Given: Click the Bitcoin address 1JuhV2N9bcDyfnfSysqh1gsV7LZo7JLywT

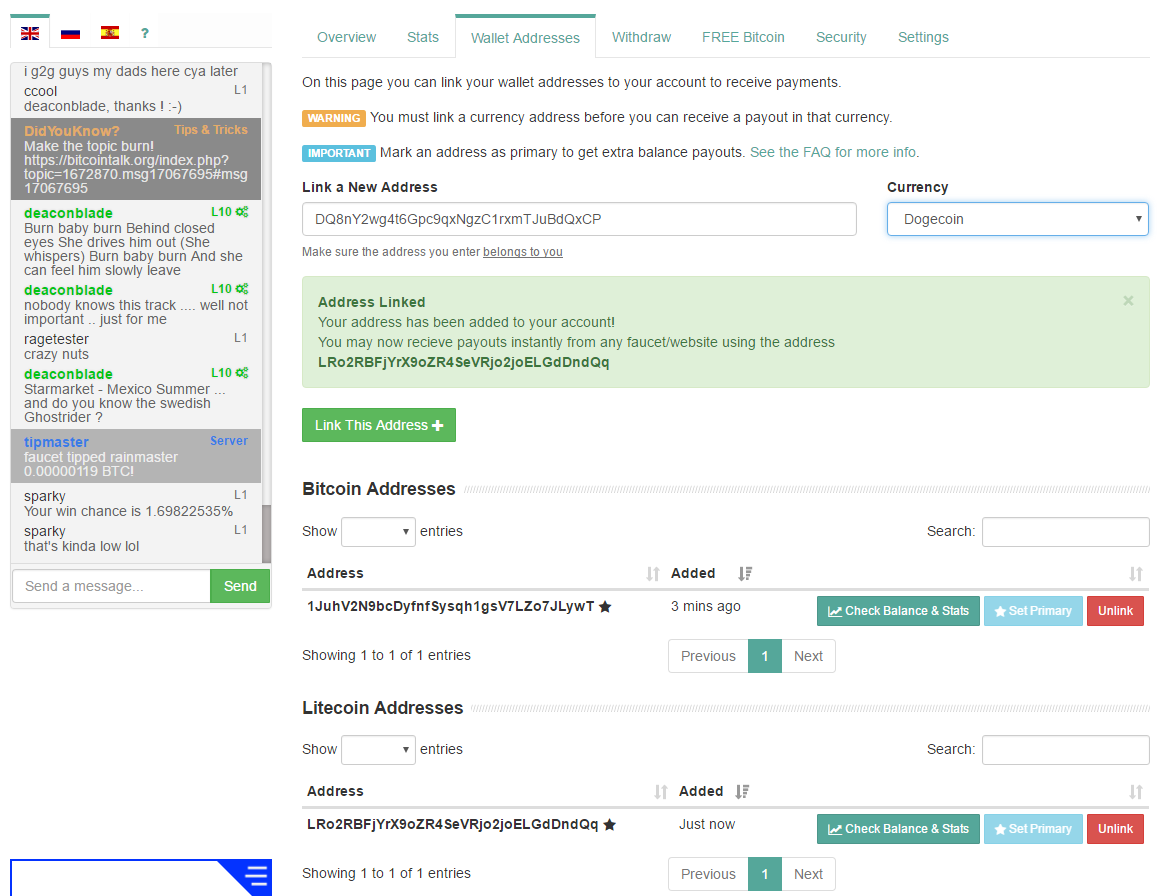Looking at the screenshot, I should pos(450,606).
